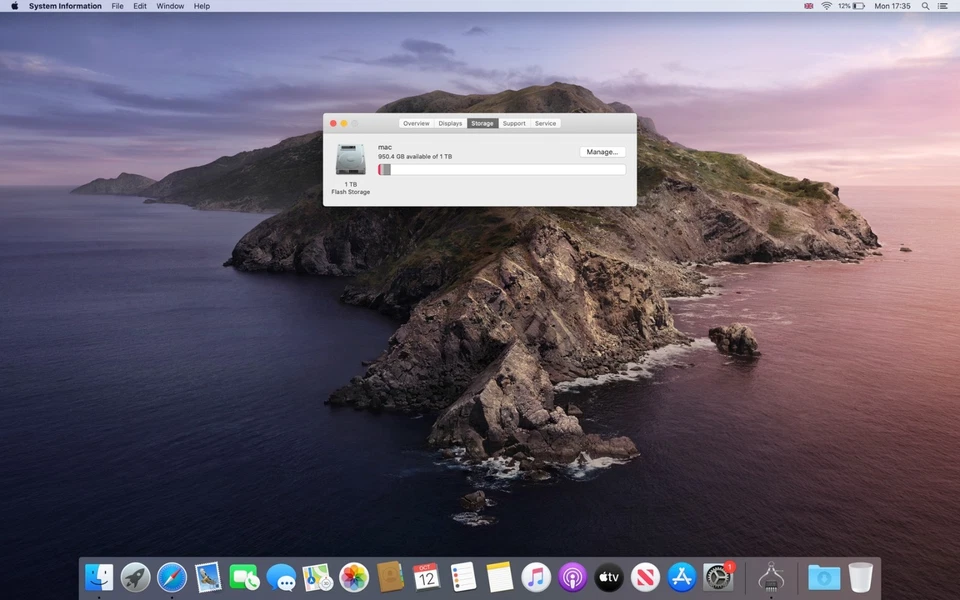The image size is (960, 600).
Task: Open Notification Center list icon
Action: point(943,6)
